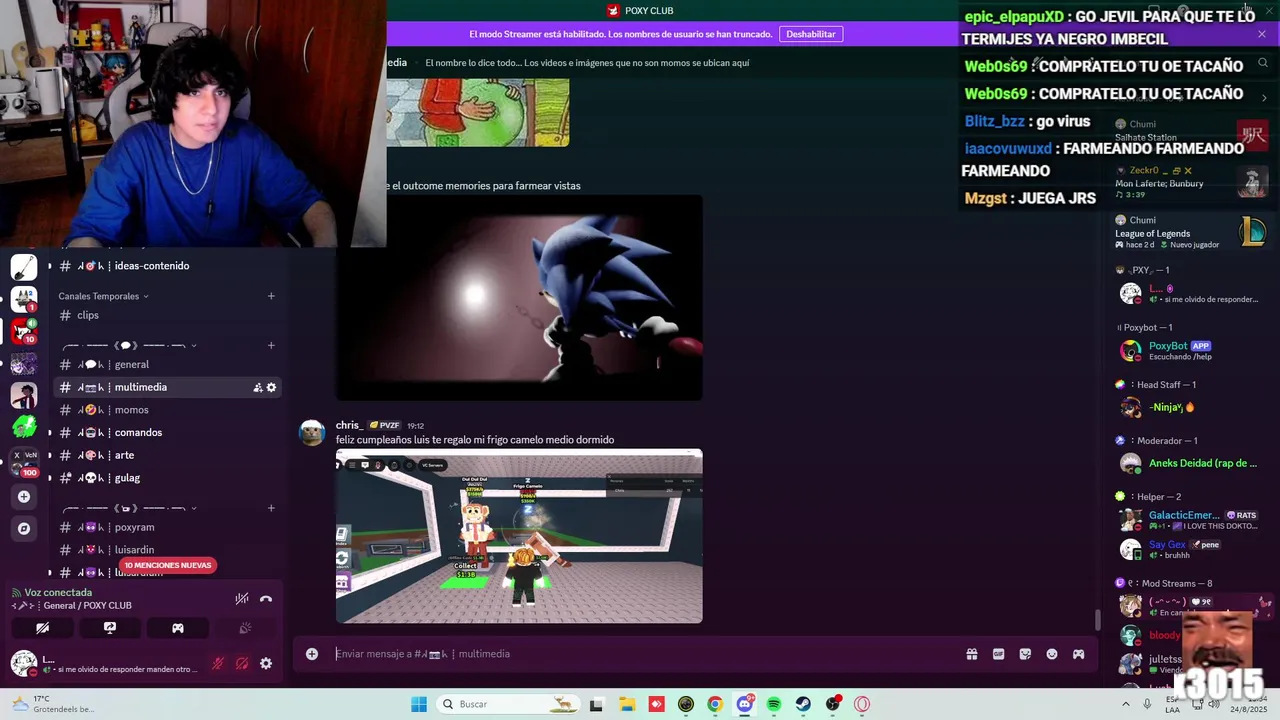Create channel in Canales Temporales category

coord(271,296)
